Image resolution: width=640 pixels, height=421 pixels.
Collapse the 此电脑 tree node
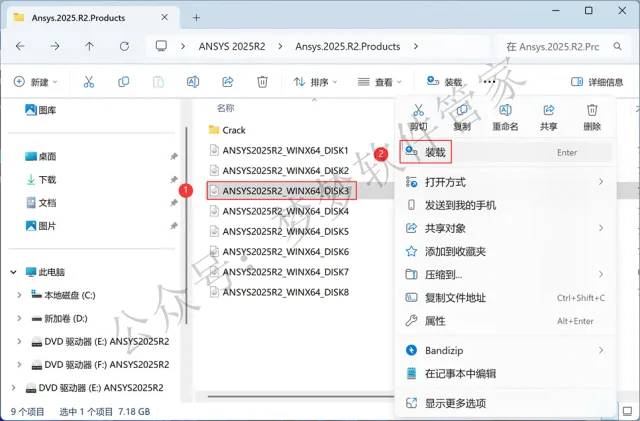pyautogui.click(x=13, y=272)
